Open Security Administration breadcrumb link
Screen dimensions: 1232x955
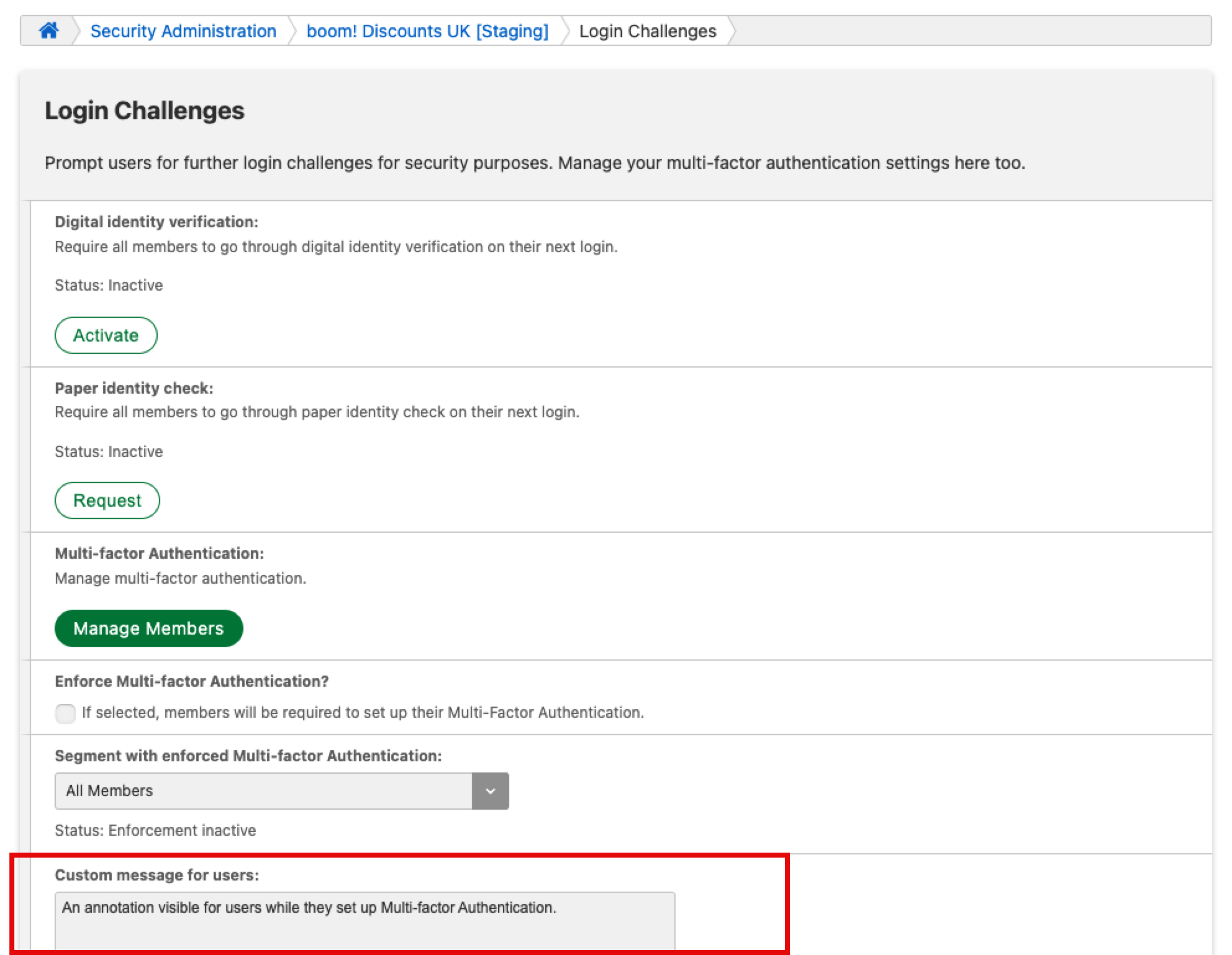[183, 31]
